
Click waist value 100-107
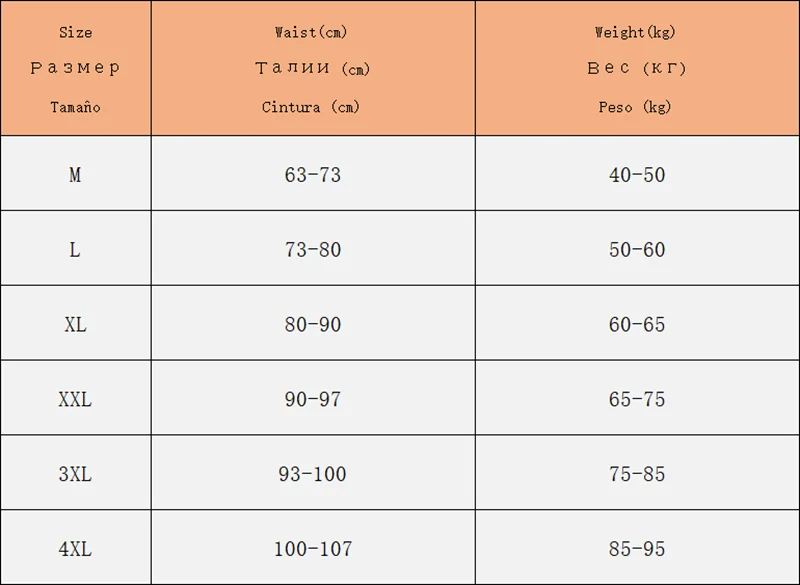pyautogui.click(x=312, y=549)
